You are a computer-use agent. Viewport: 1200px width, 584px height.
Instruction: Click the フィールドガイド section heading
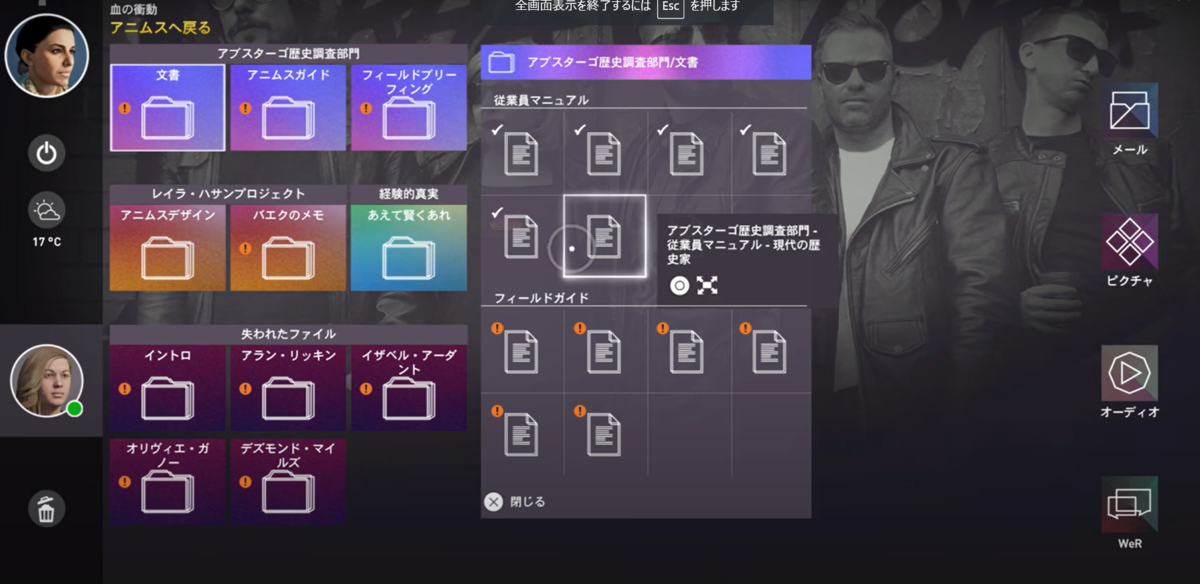541,297
